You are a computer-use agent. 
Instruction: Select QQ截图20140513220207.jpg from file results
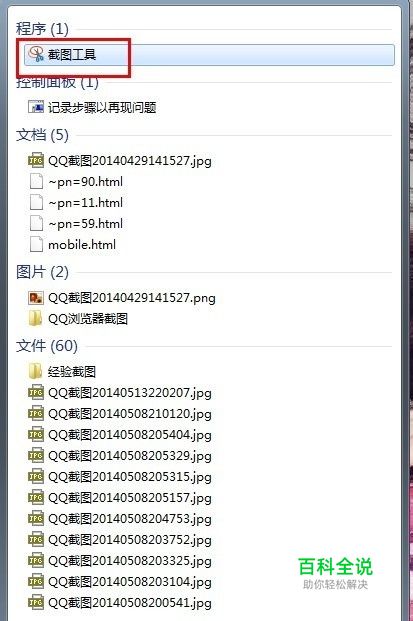(x=129, y=392)
